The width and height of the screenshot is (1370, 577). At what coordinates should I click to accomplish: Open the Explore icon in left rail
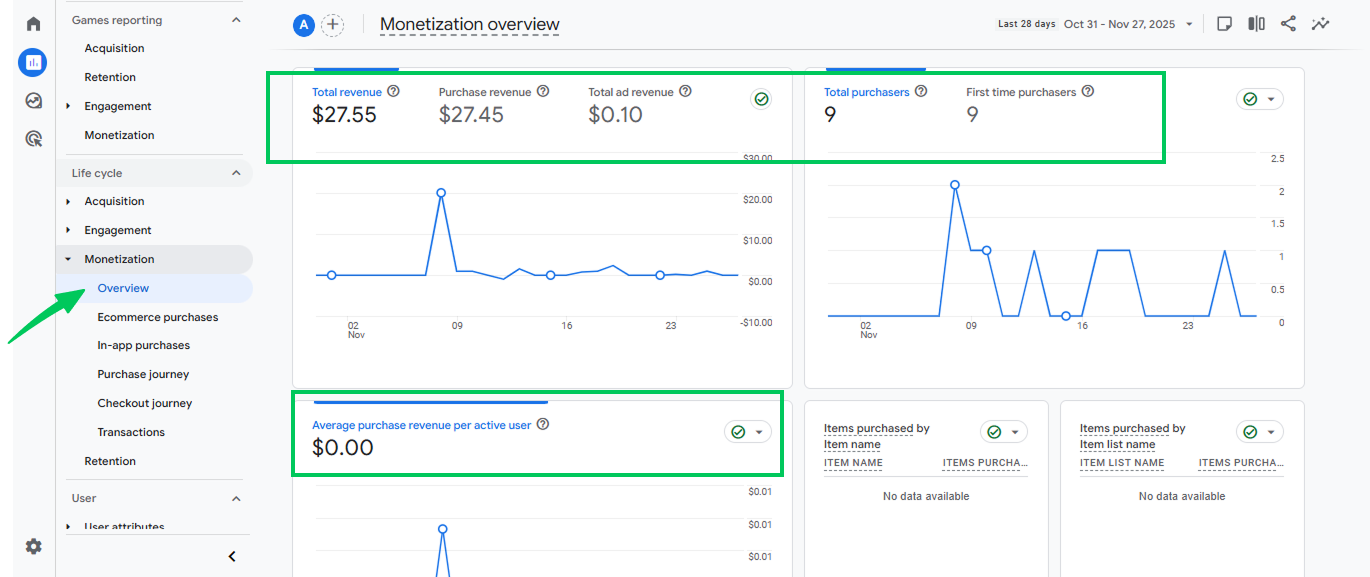pyautogui.click(x=33, y=101)
